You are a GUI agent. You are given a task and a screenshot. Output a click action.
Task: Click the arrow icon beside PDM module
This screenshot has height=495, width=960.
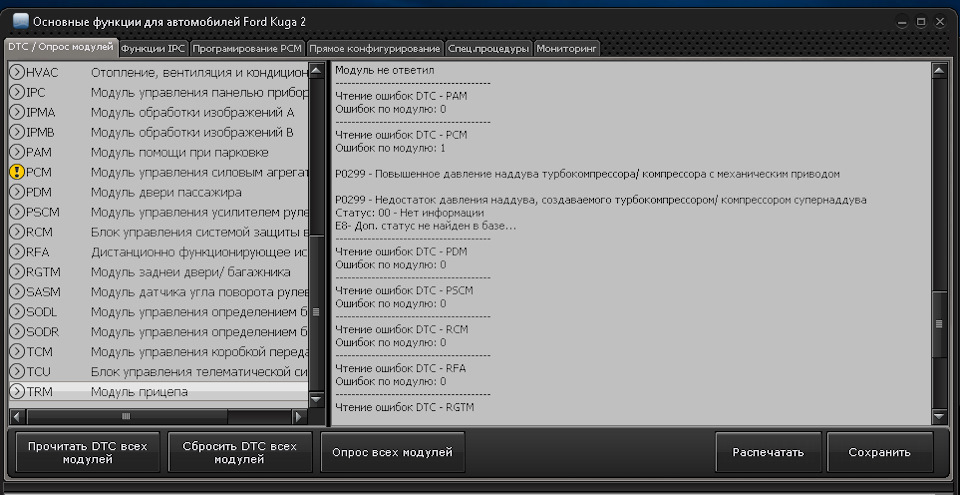18,192
